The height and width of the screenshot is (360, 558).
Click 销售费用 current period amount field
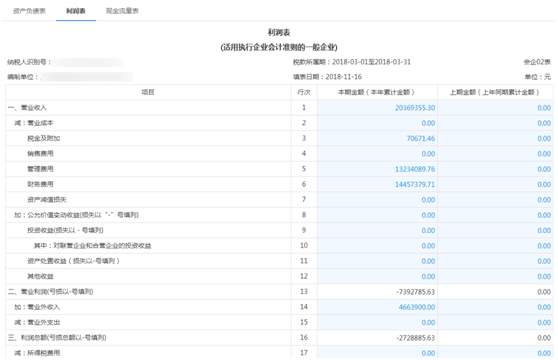coord(377,154)
